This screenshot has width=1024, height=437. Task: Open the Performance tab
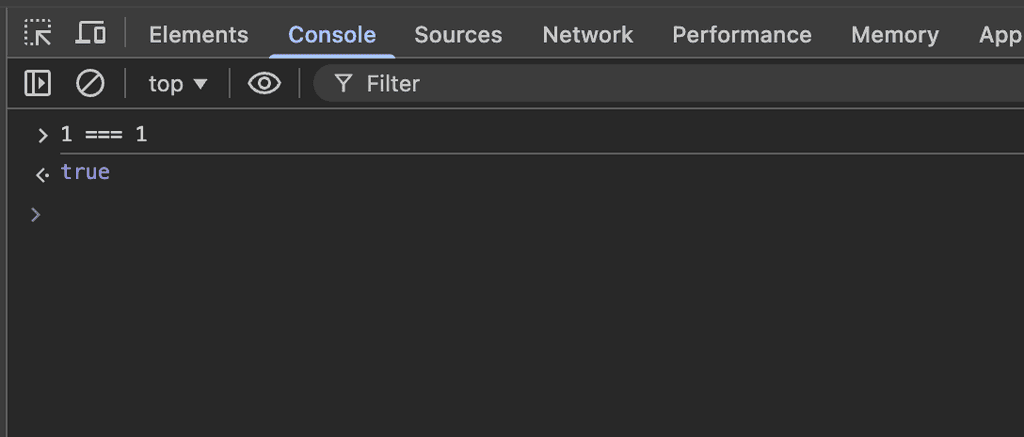click(x=742, y=35)
